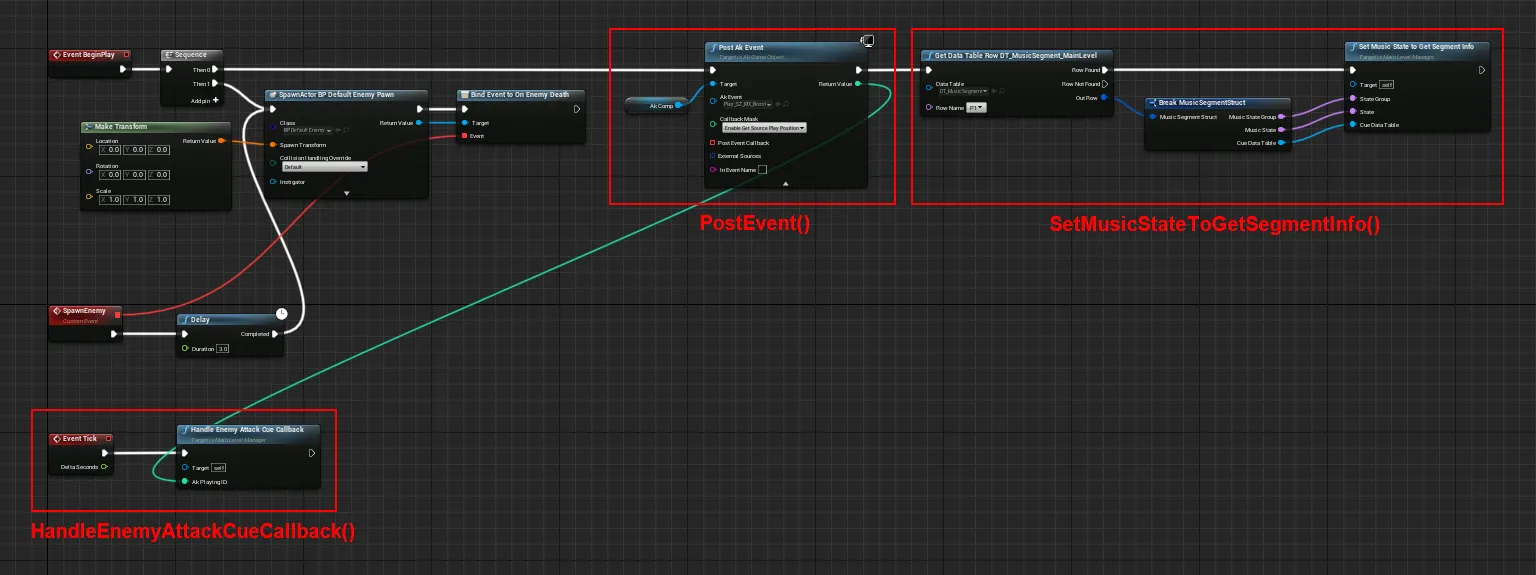Click the Make Transform Return Value pin
Viewport: 1536px width, 575px height.
pos(223,141)
